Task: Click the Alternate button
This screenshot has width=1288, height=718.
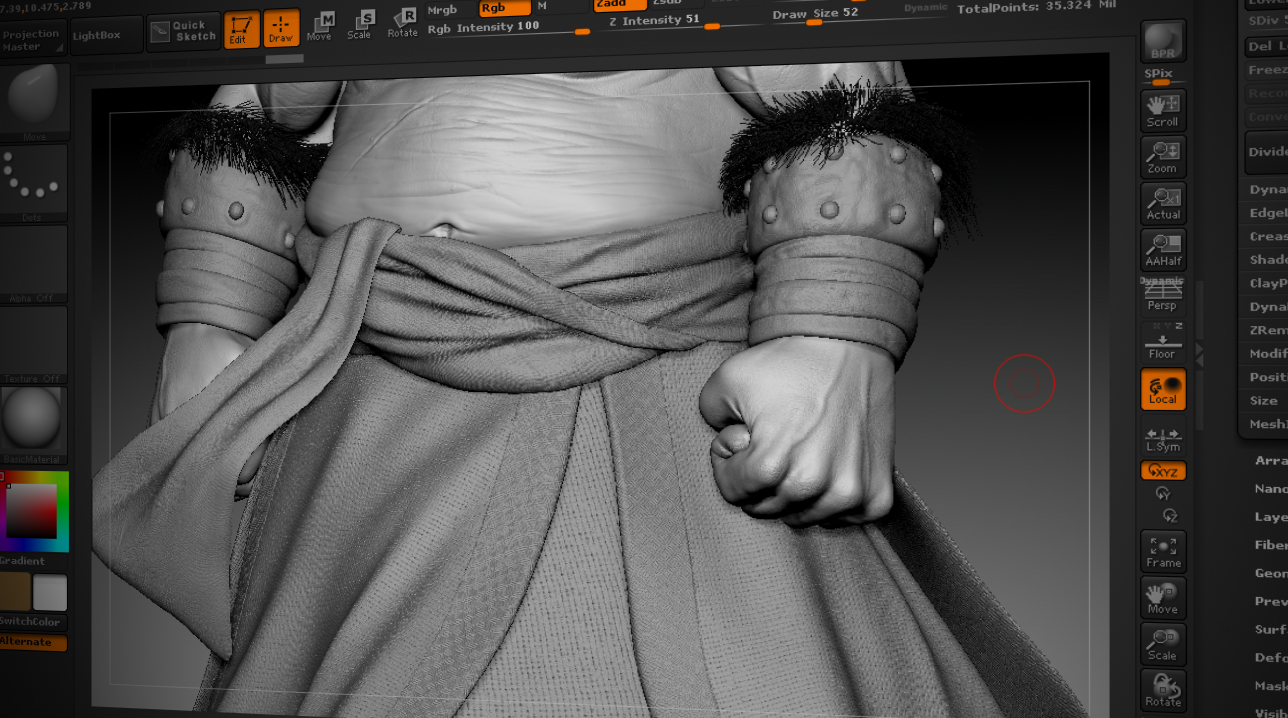Action: point(32,642)
